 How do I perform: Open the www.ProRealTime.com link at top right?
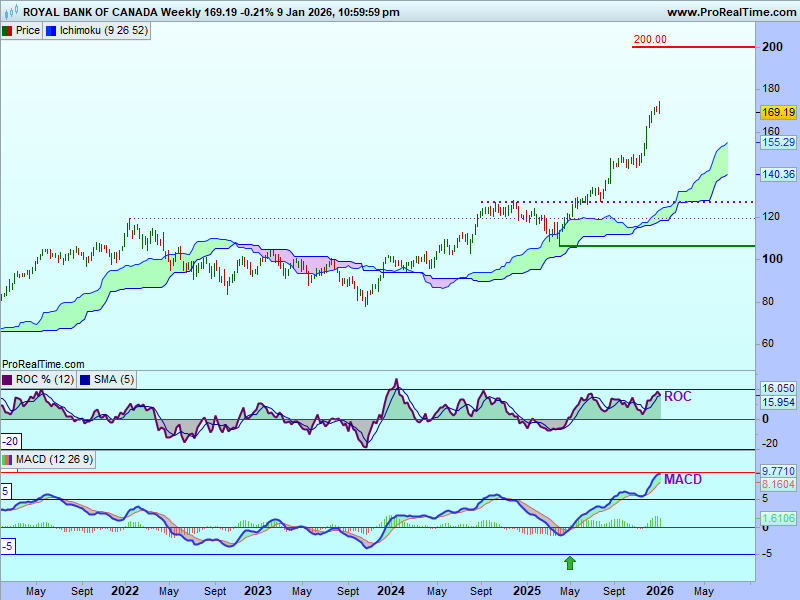(x=730, y=12)
